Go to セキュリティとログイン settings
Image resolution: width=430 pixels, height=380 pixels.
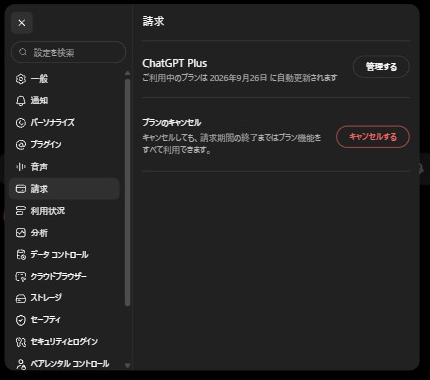coord(64,342)
